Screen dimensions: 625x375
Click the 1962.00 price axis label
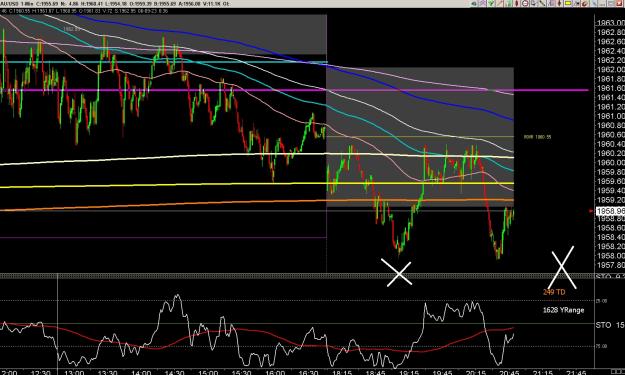tap(610, 70)
